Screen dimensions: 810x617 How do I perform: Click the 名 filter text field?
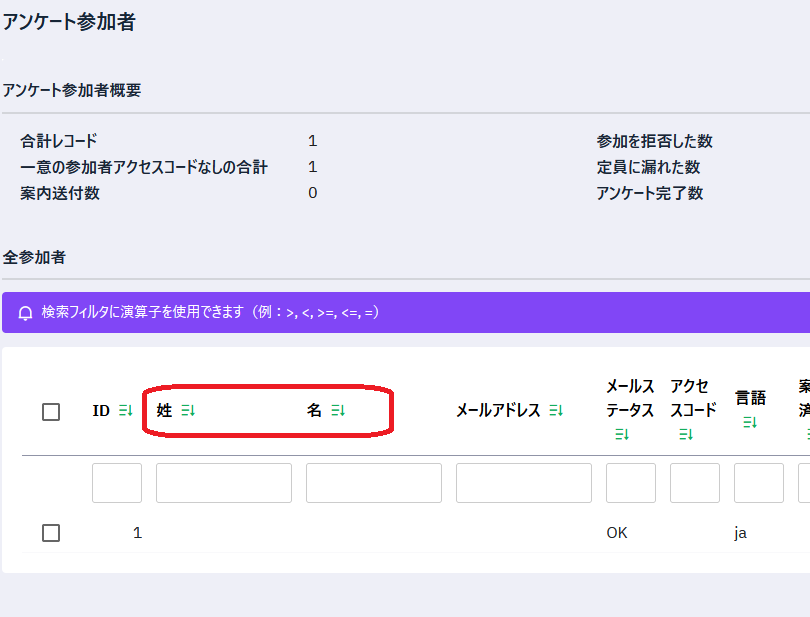click(x=374, y=483)
